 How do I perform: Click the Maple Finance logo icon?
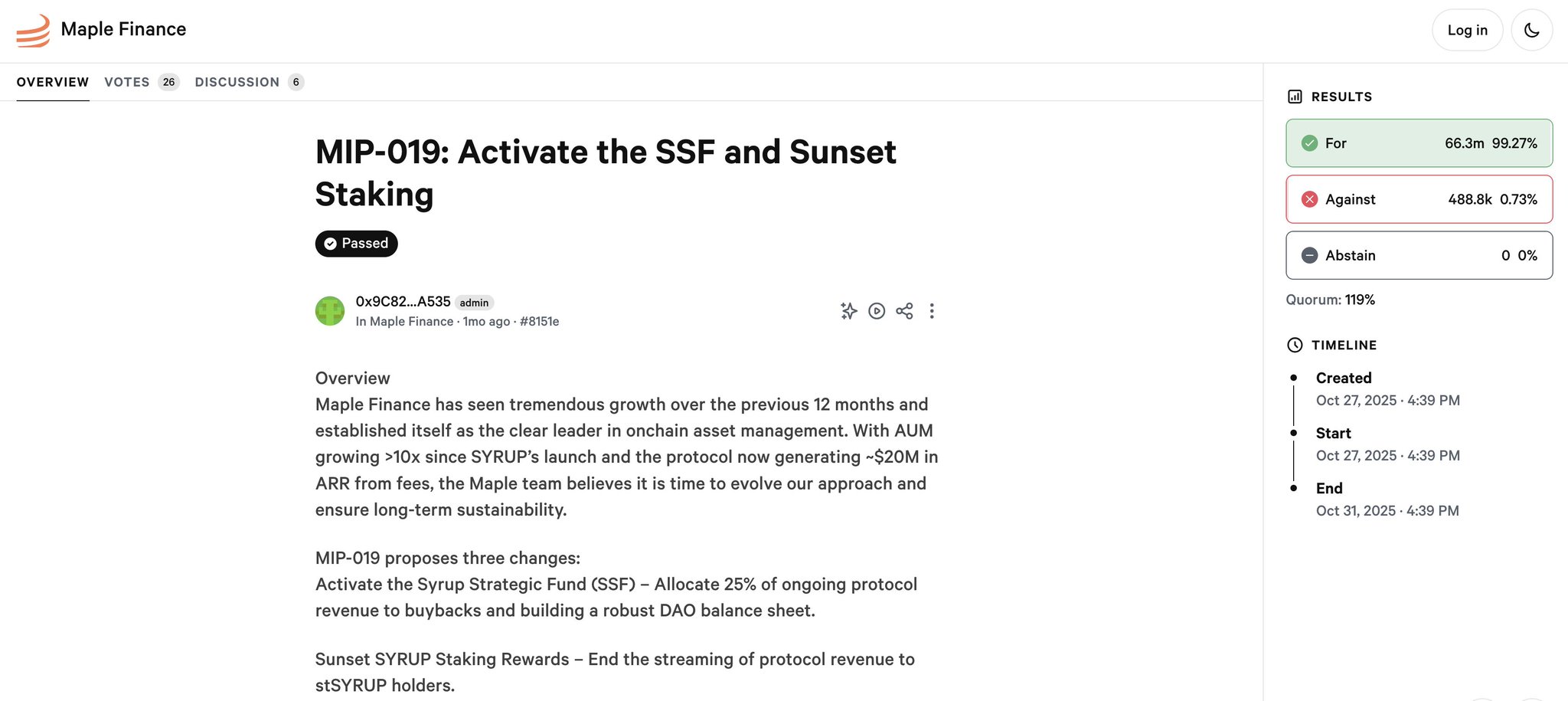(x=33, y=31)
